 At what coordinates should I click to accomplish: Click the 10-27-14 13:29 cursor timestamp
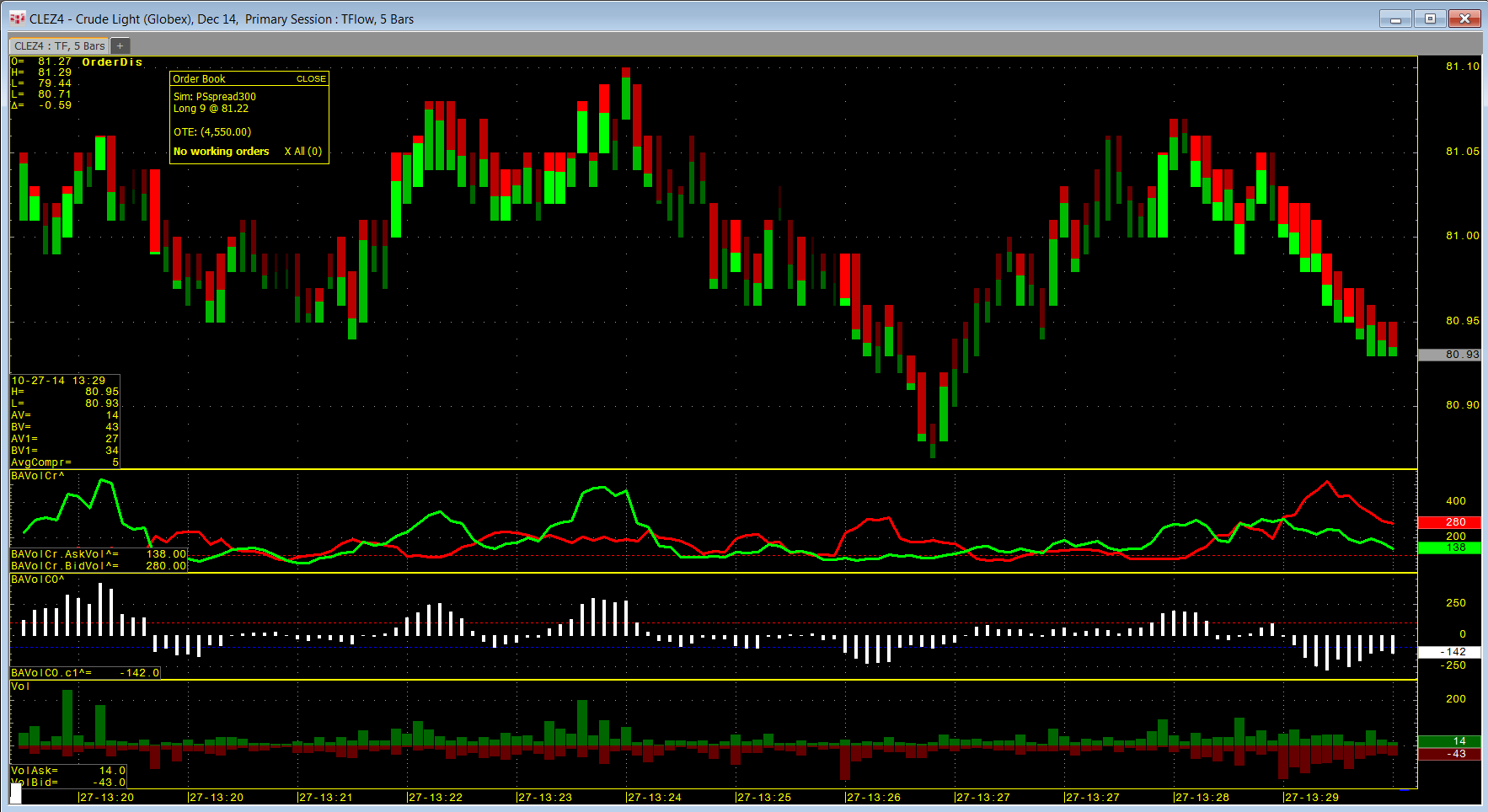pos(58,381)
